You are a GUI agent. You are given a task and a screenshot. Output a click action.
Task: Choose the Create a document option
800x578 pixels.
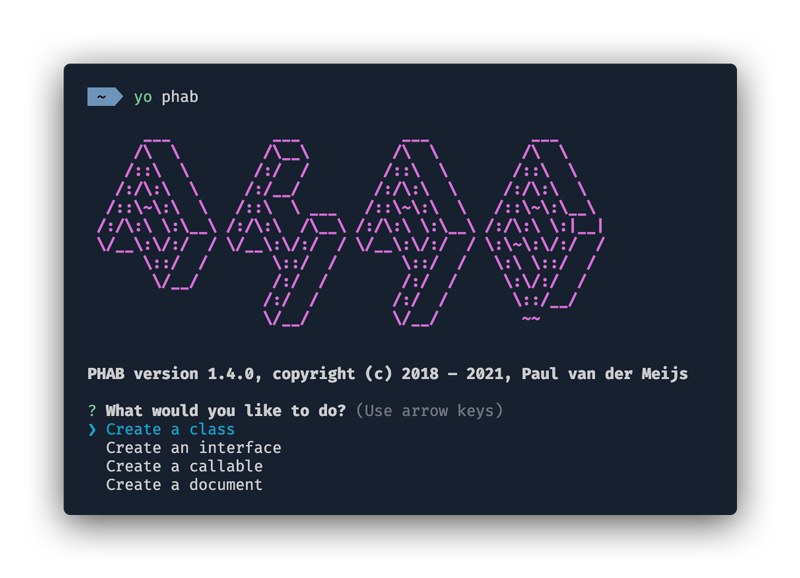184,485
